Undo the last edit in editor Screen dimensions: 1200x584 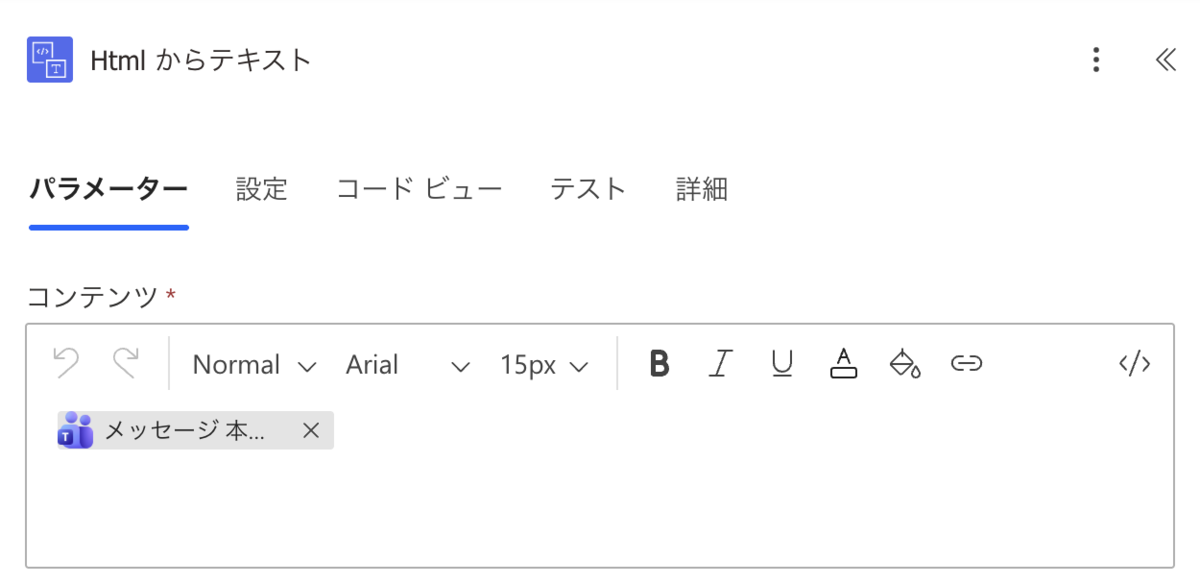point(65,364)
